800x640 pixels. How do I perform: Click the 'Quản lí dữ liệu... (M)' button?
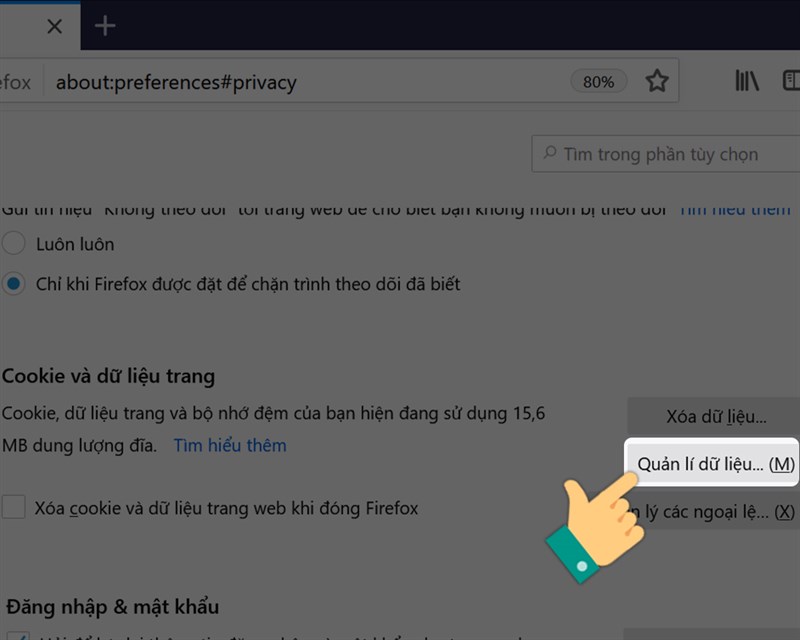(x=713, y=463)
